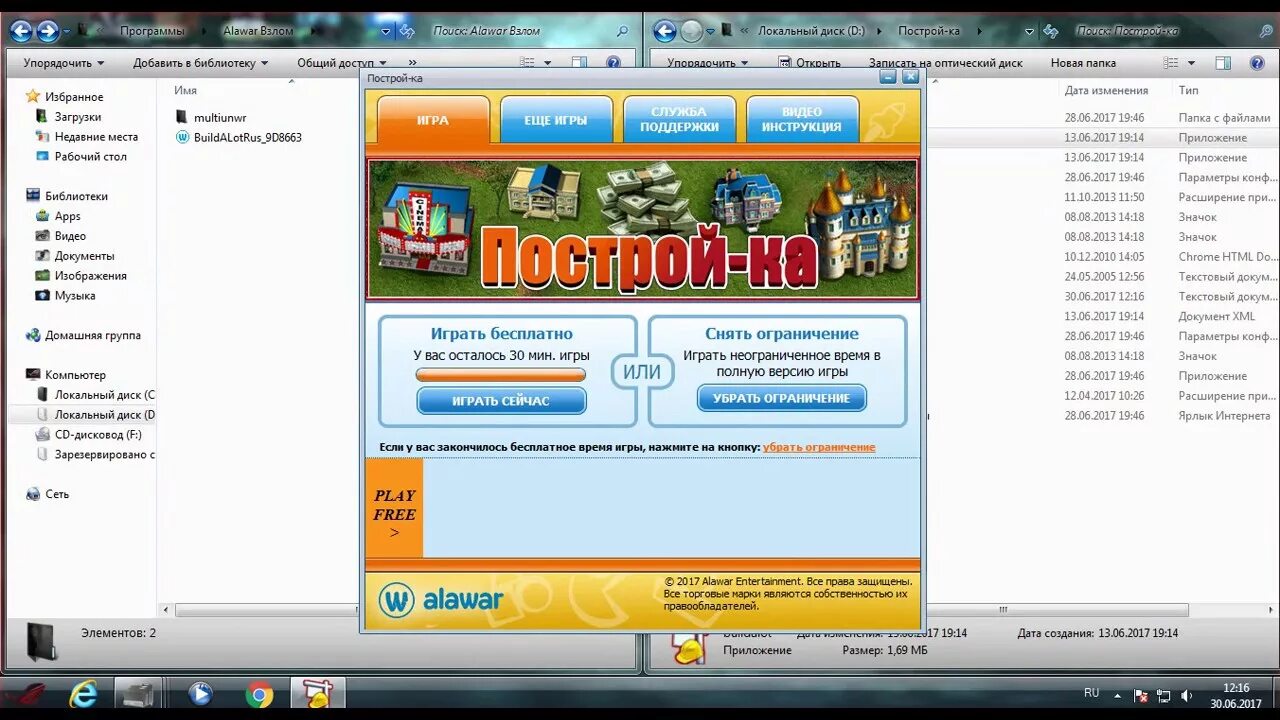Launch Windows Media Player from the taskbar
Image resolution: width=1280 pixels, height=720 pixels.
coord(200,691)
